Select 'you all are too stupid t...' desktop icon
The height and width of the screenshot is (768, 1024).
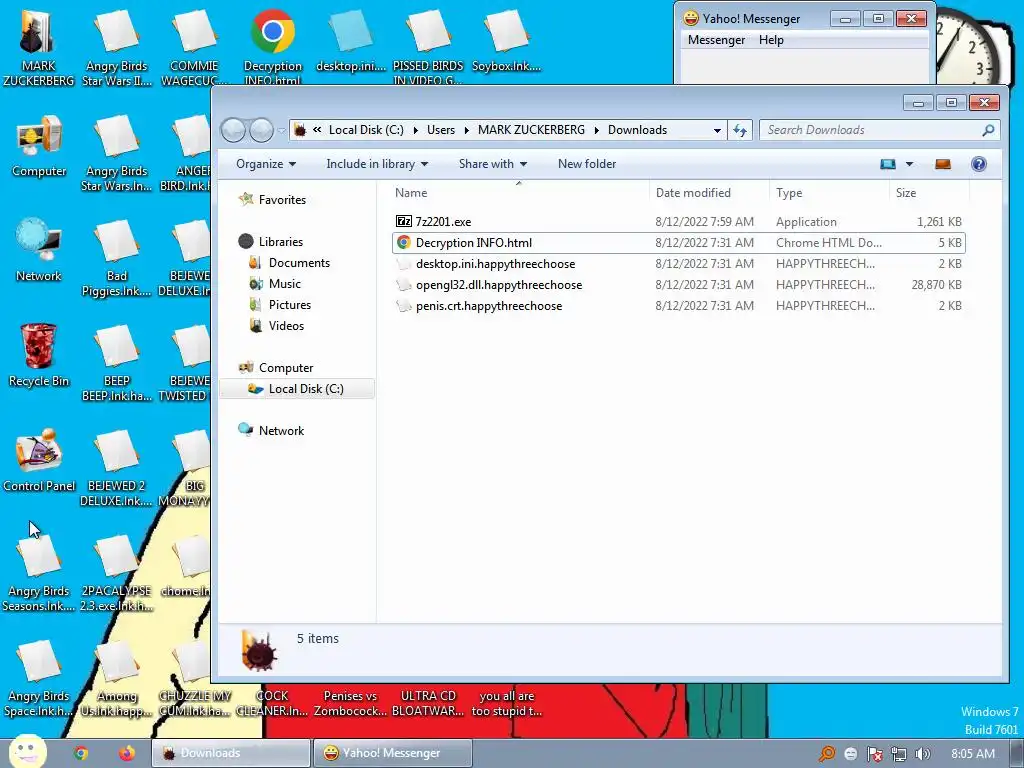point(506,703)
